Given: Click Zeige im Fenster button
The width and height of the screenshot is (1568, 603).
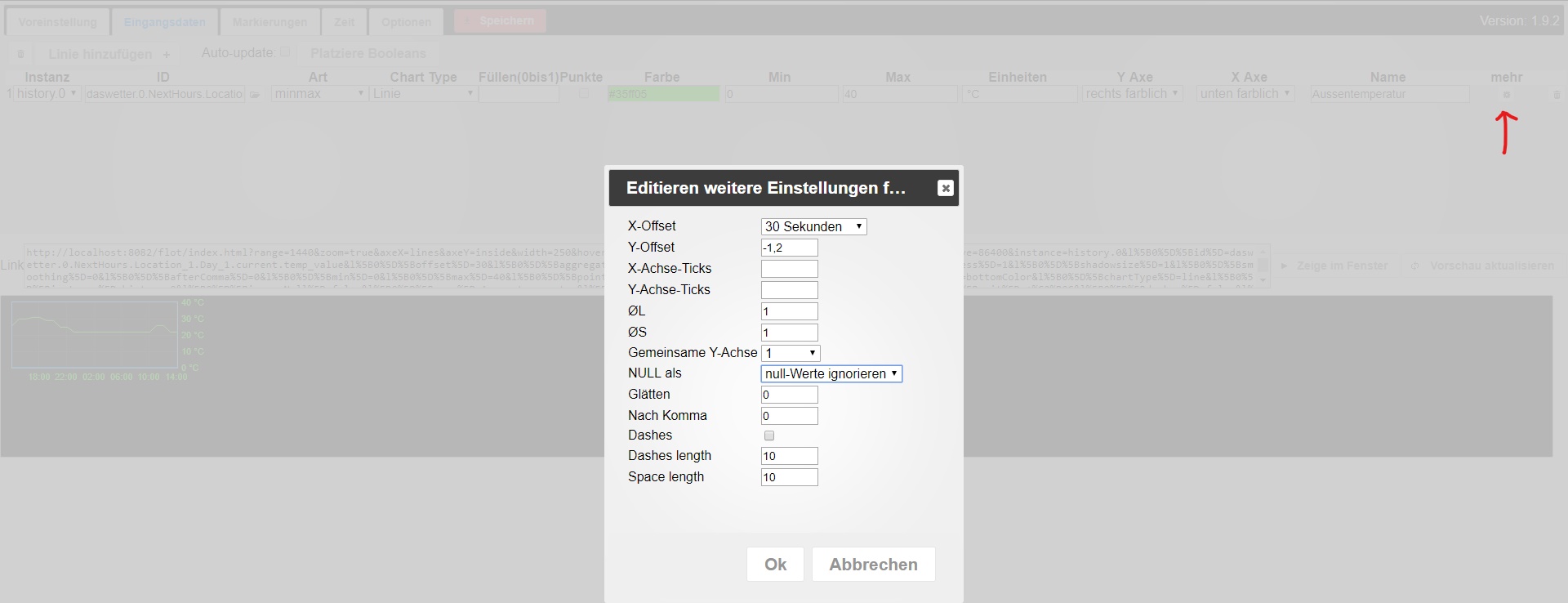Looking at the screenshot, I should pos(1334,266).
